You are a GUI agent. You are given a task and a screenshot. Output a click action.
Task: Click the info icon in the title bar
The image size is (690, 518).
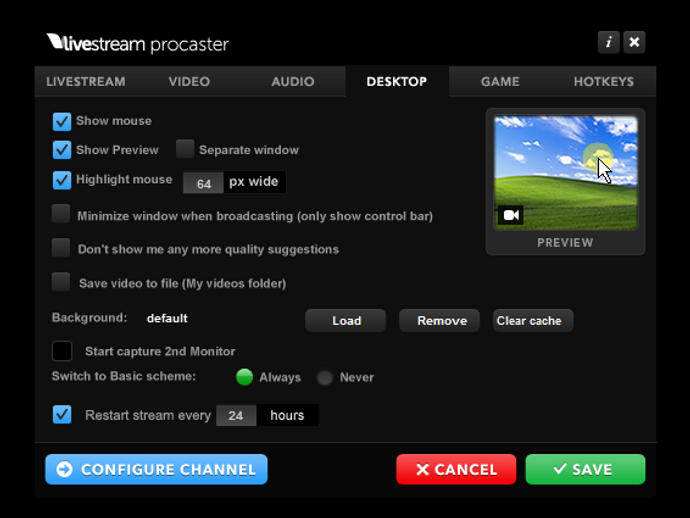click(609, 42)
